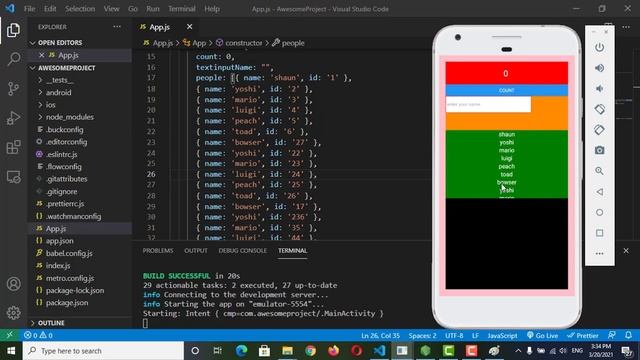640x360 pixels.
Task: Click Spaces: 2 indentation setting
Action: [x=422, y=336]
